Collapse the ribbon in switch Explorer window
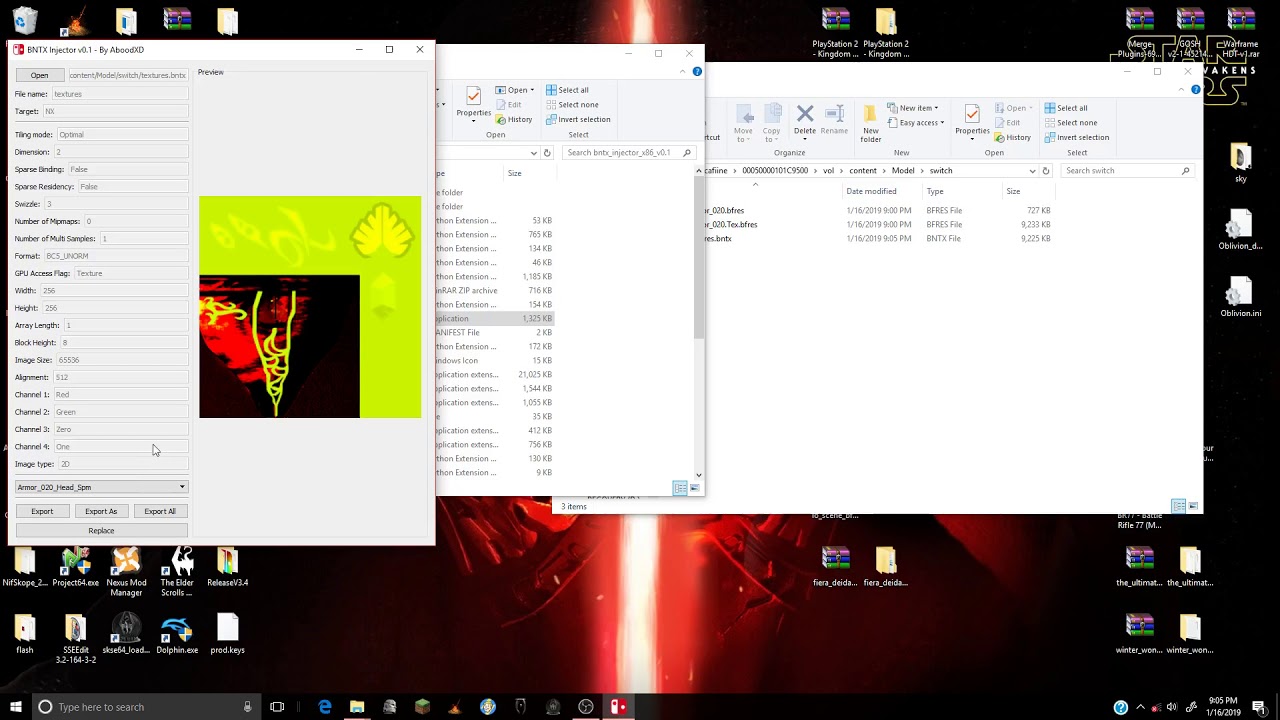 [x=1183, y=90]
